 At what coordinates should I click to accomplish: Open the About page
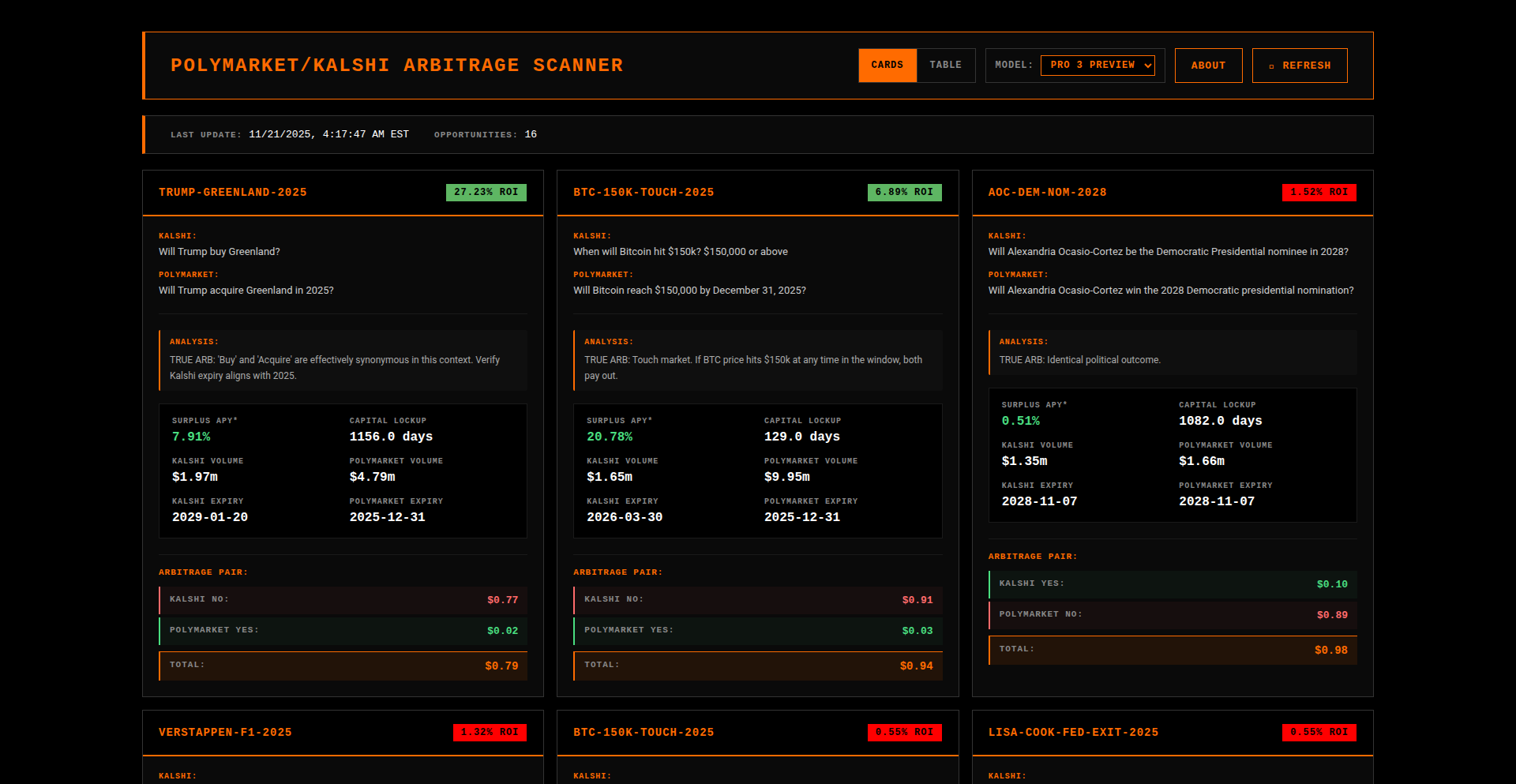[1207, 66]
